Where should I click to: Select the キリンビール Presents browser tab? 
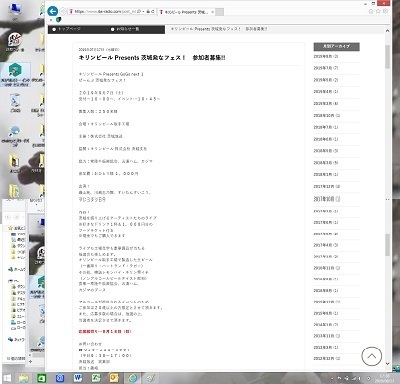[184, 12]
